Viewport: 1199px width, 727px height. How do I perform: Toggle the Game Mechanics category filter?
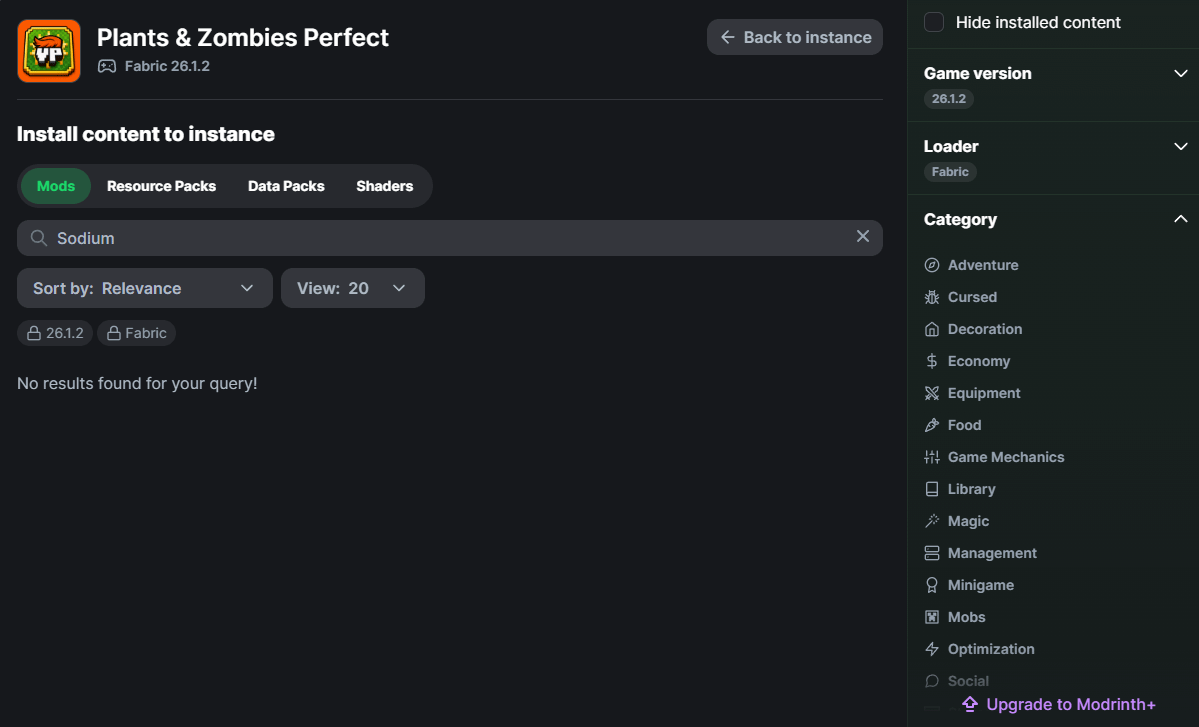tap(1005, 457)
